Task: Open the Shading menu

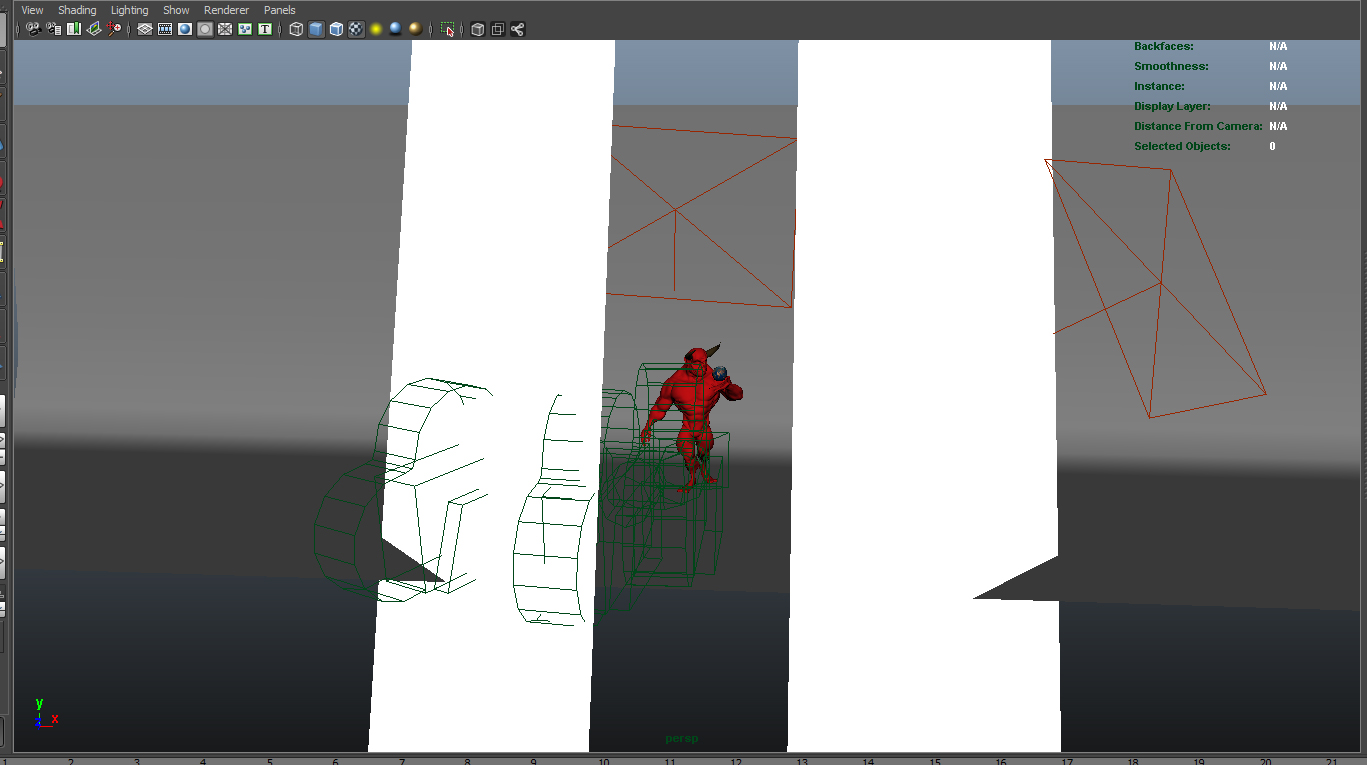Action: 77,10
